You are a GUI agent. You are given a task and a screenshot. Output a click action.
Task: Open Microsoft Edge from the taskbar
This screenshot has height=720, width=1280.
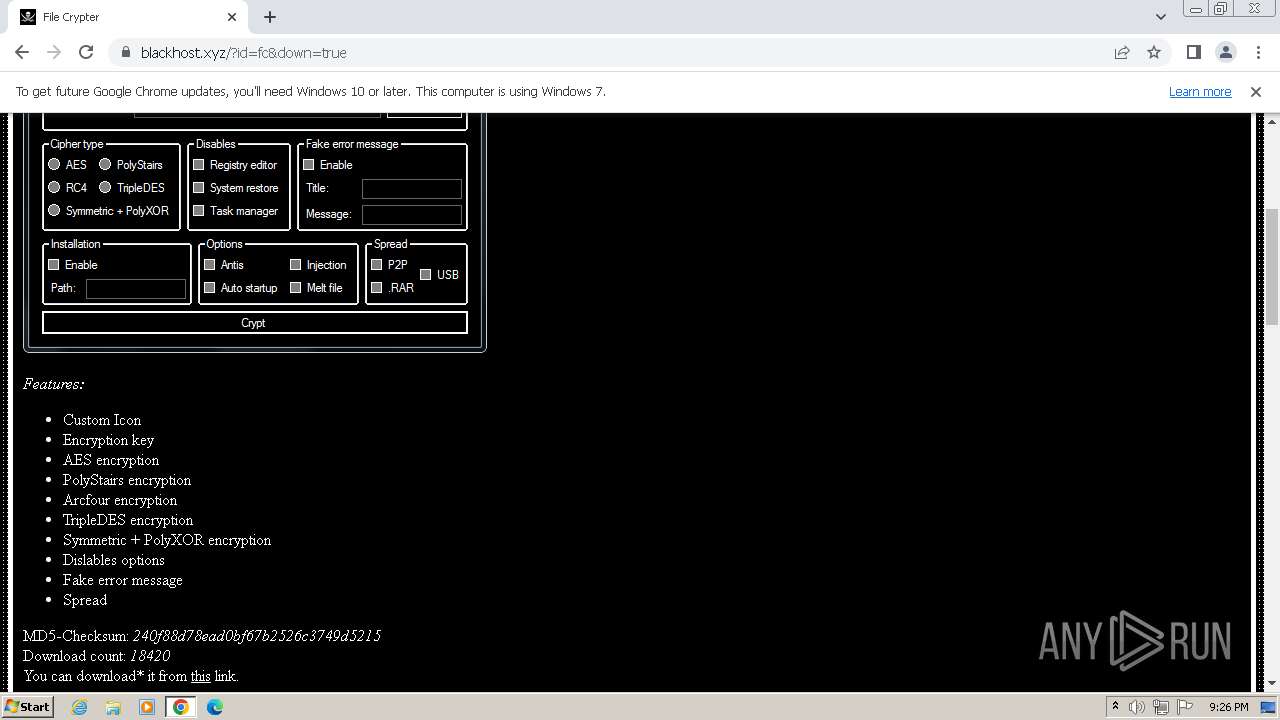[x=215, y=707]
